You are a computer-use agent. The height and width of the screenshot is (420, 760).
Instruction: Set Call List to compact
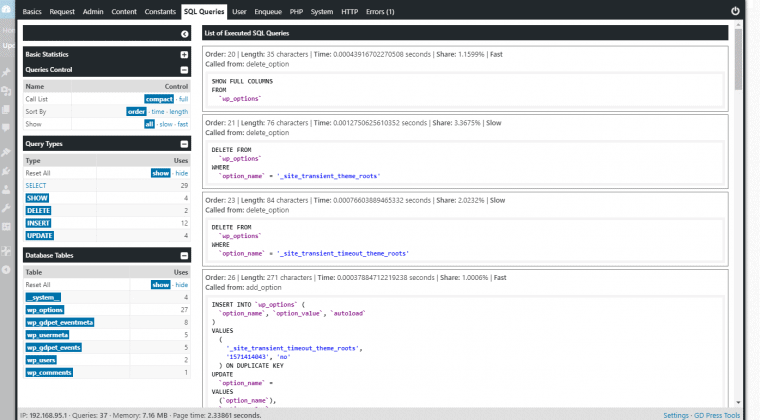tap(159, 99)
